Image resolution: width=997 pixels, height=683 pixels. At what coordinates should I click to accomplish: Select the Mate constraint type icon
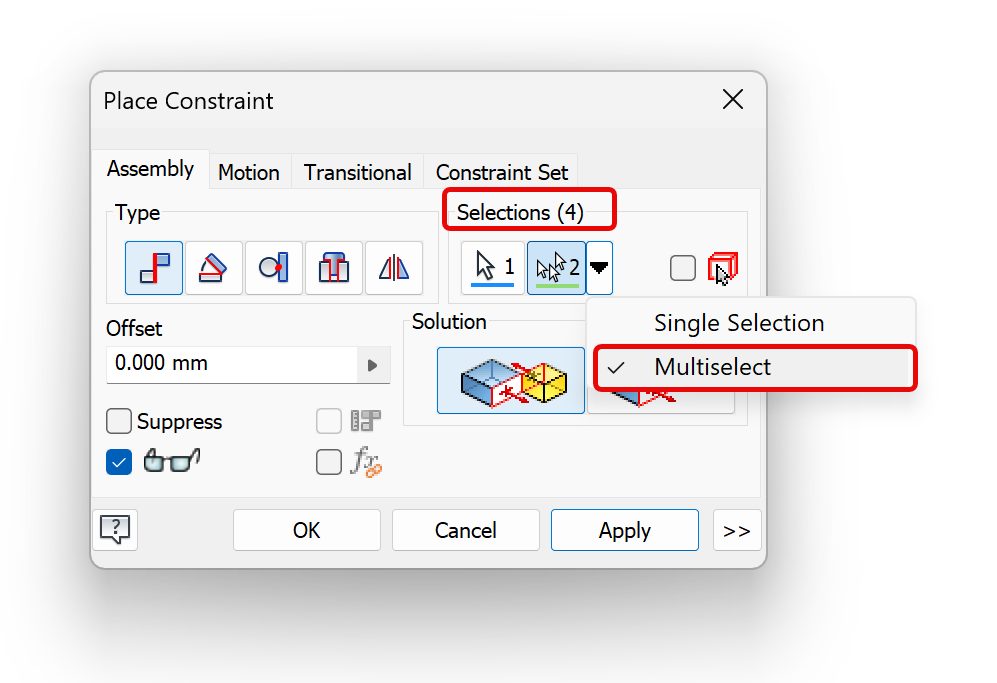[x=154, y=267]
